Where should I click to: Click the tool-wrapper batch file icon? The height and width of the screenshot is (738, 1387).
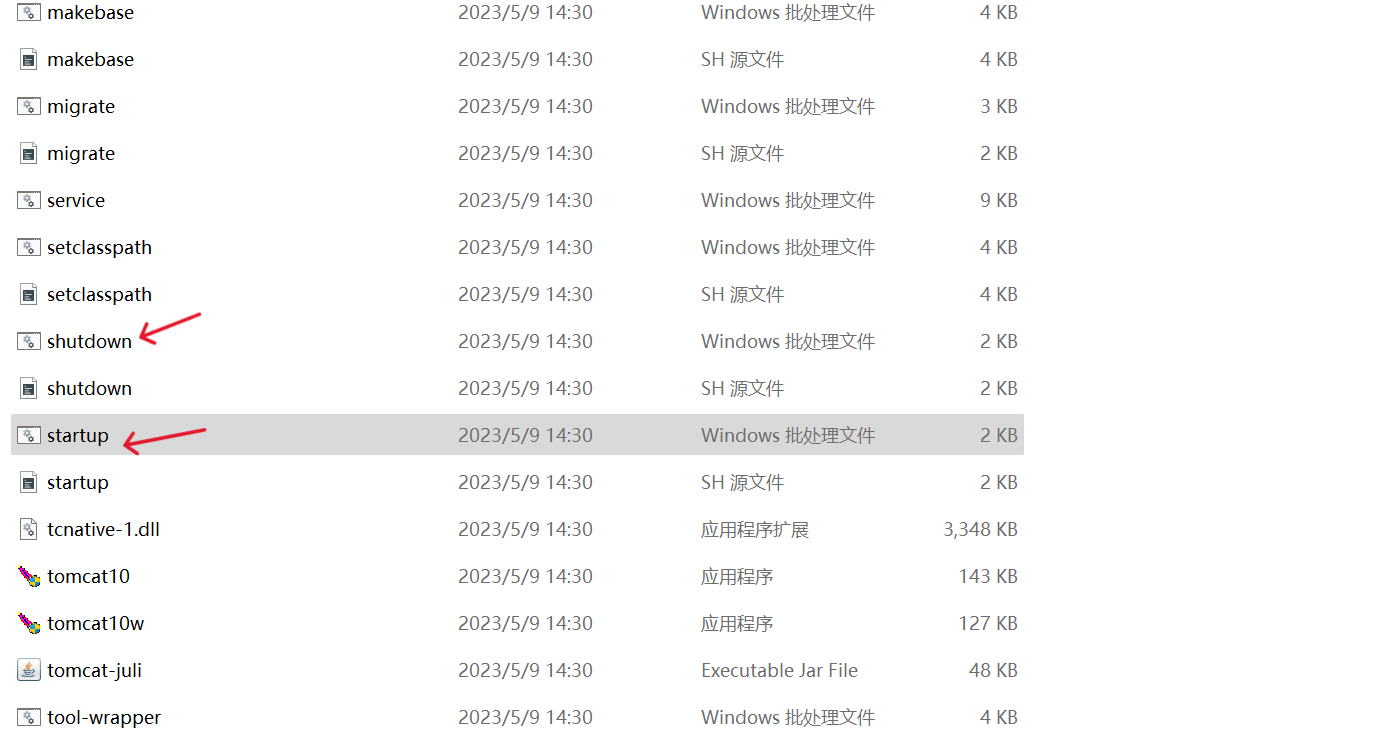tap(29, 718)
